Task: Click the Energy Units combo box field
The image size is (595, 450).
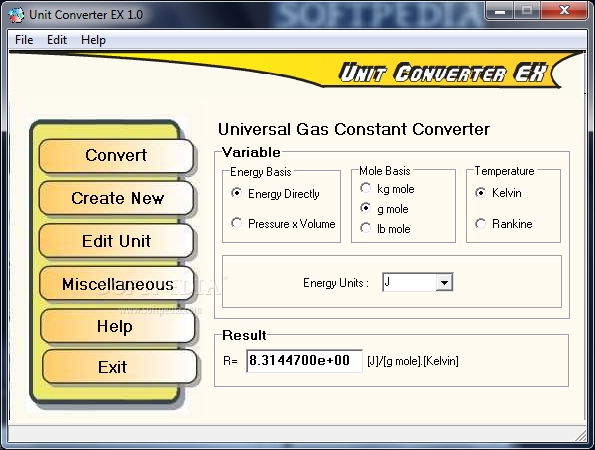Action: tap(417, 282)
